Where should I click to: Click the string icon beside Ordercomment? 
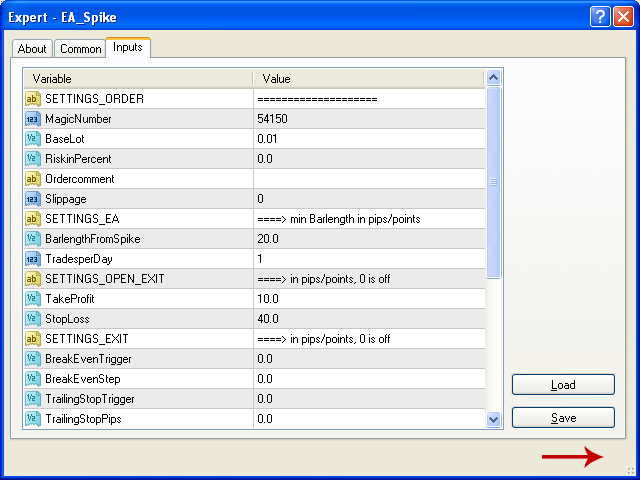pos(32,179)
